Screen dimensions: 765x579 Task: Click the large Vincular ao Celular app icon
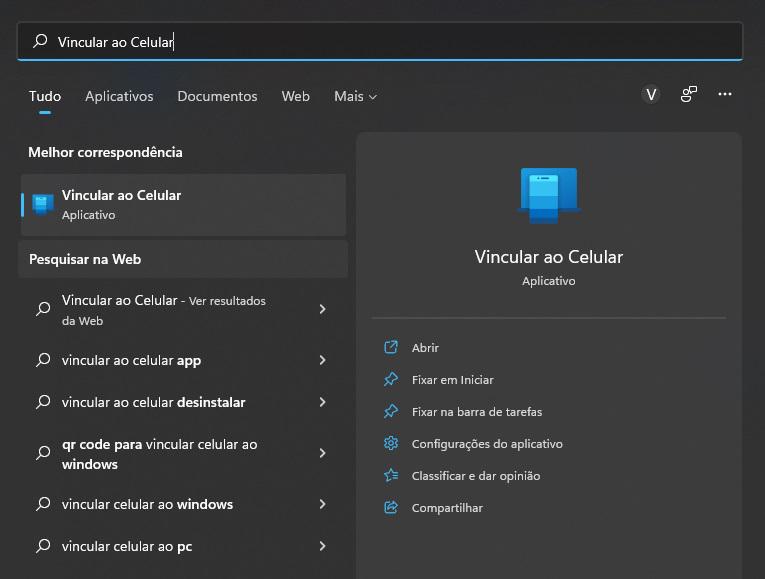point(549,196)
